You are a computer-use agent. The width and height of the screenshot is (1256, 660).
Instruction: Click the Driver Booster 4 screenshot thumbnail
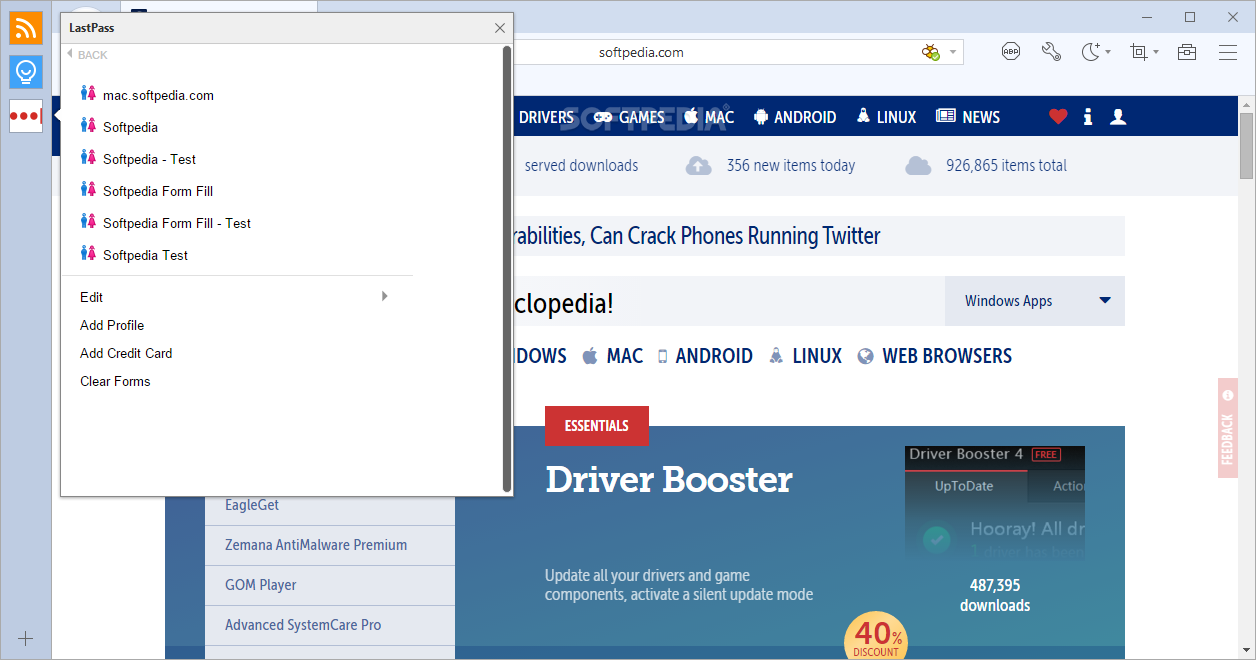995,503
